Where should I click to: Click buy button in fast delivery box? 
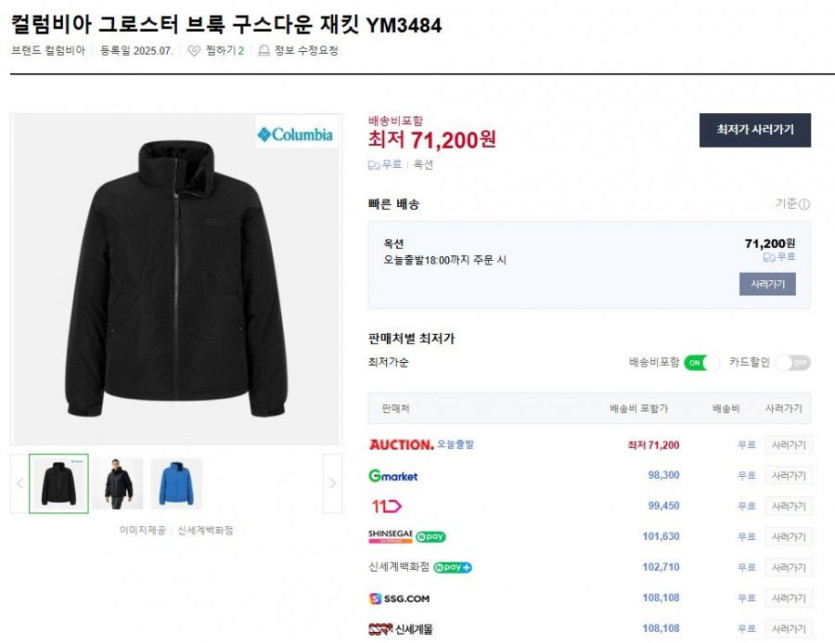767,284
